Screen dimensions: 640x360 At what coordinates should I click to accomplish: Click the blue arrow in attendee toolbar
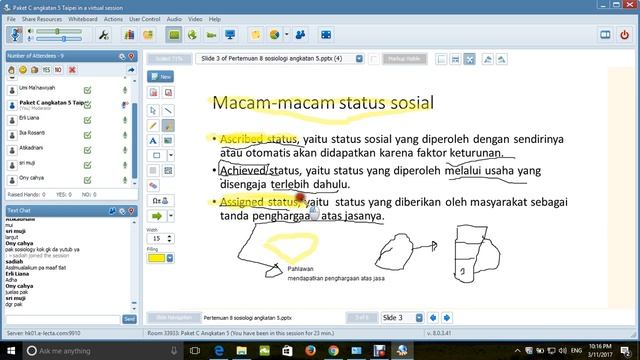131,70
